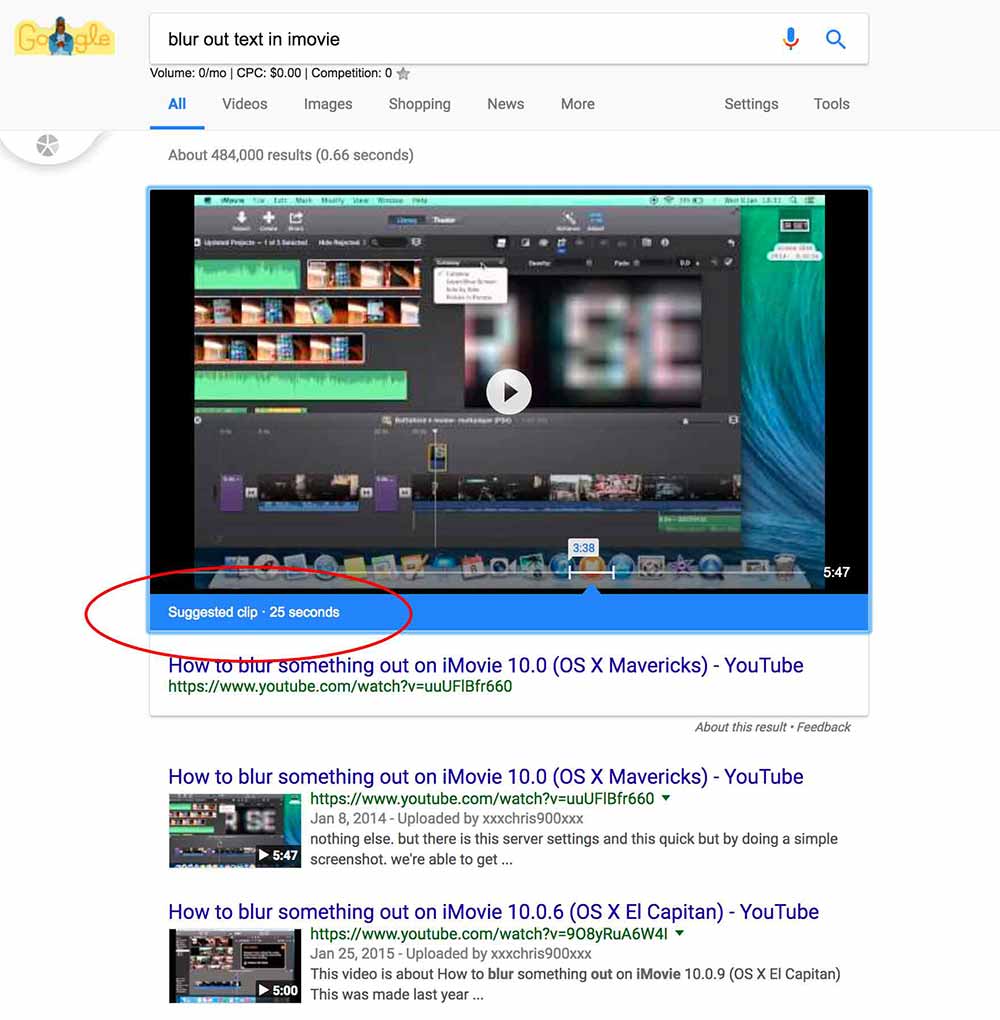Open search Tools
Image resolution: width=1000 pixels, height=1020 pixels.
pyautogui.click(x=831, y=104)
